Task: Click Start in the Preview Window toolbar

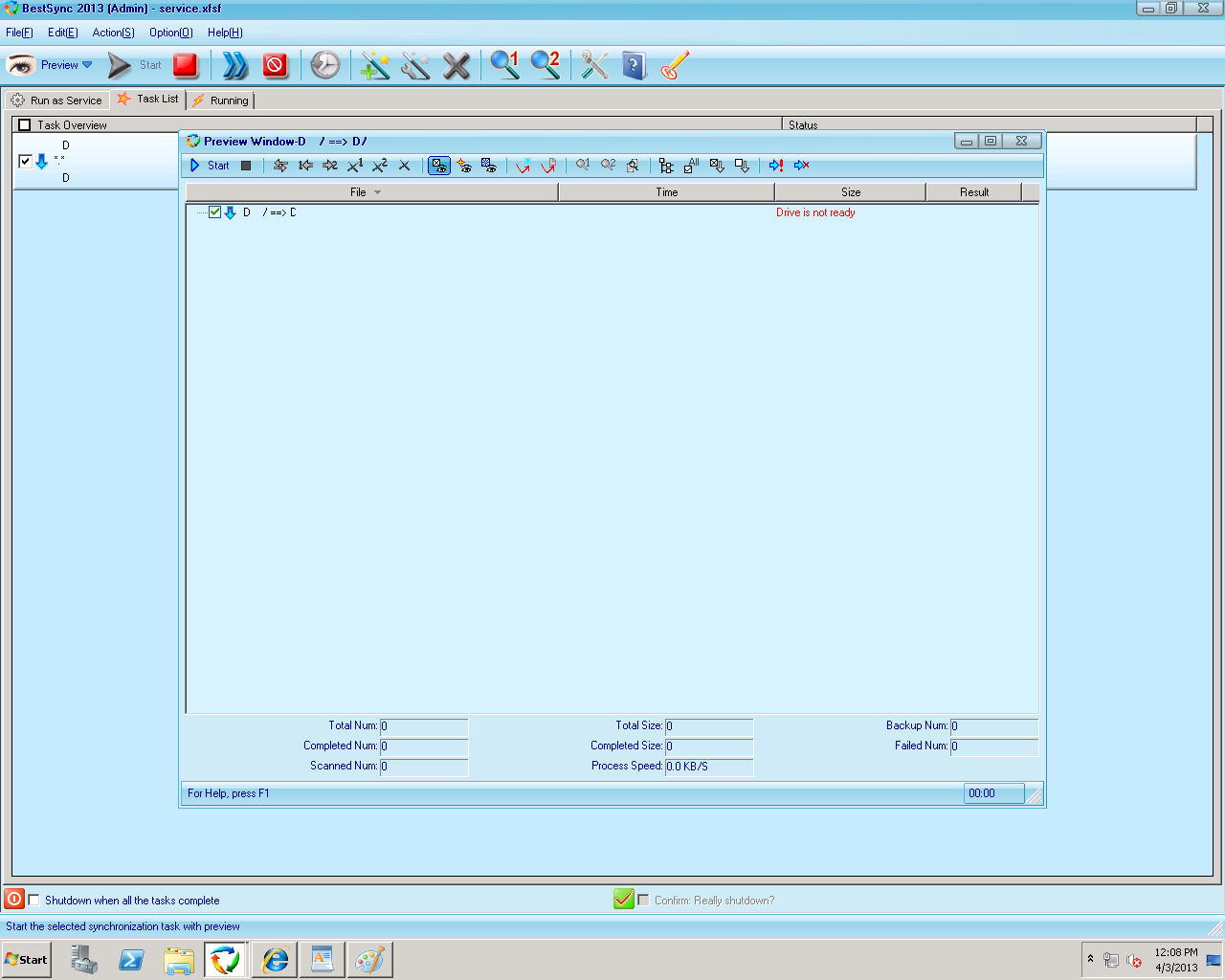Action: 210,166
